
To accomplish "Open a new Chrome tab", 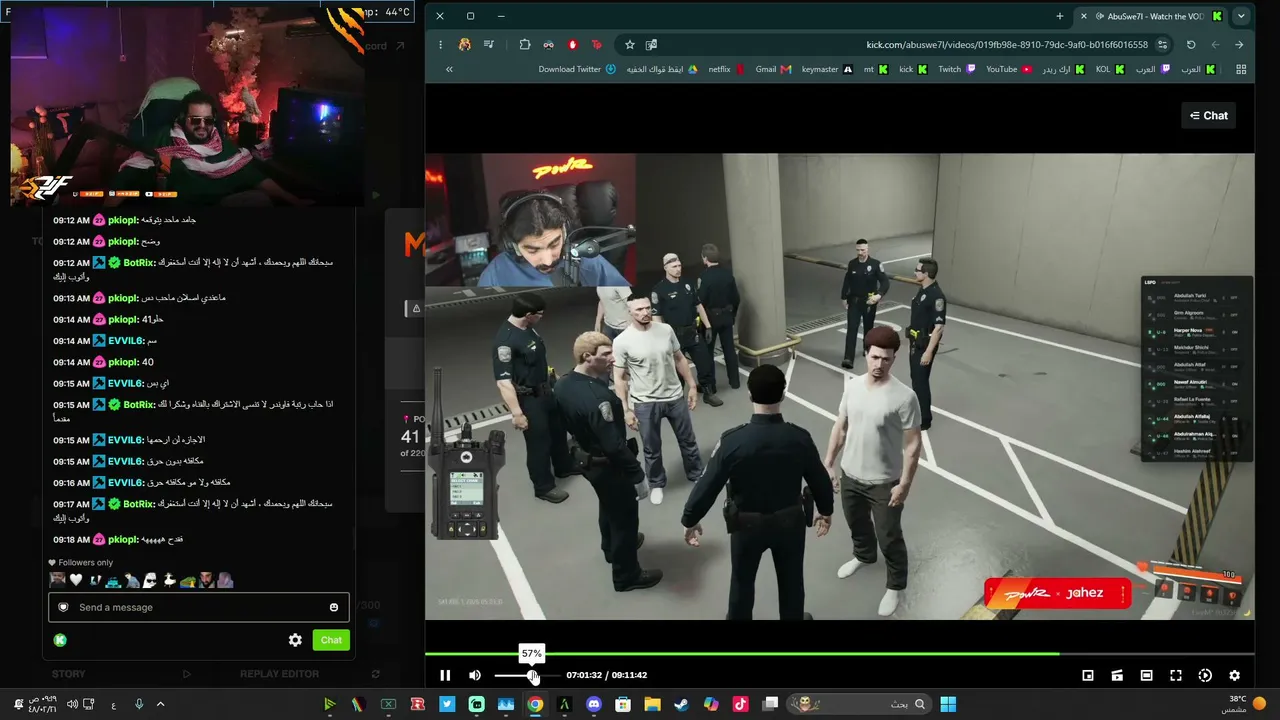I will pyautogui.click(x=1060, y=16).
